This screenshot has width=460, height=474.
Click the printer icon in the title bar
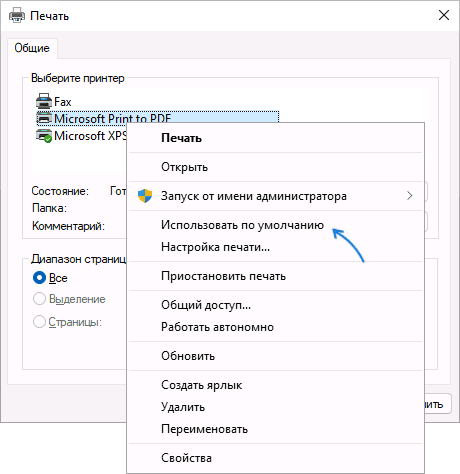coord(17,15)
